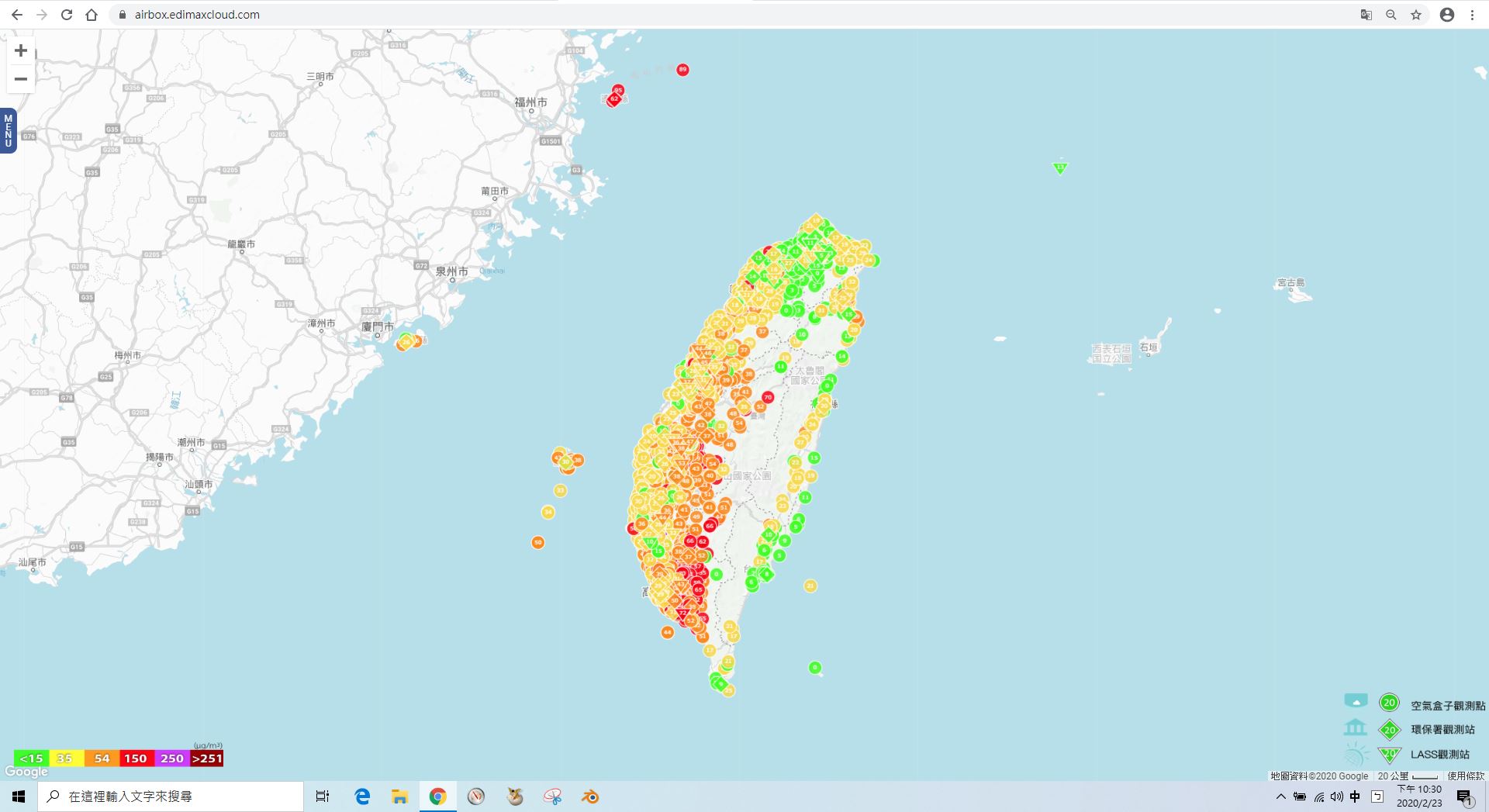Screen dimensions: 1489x812
Task: Zoom in on the map
Action: click(21, 51)
